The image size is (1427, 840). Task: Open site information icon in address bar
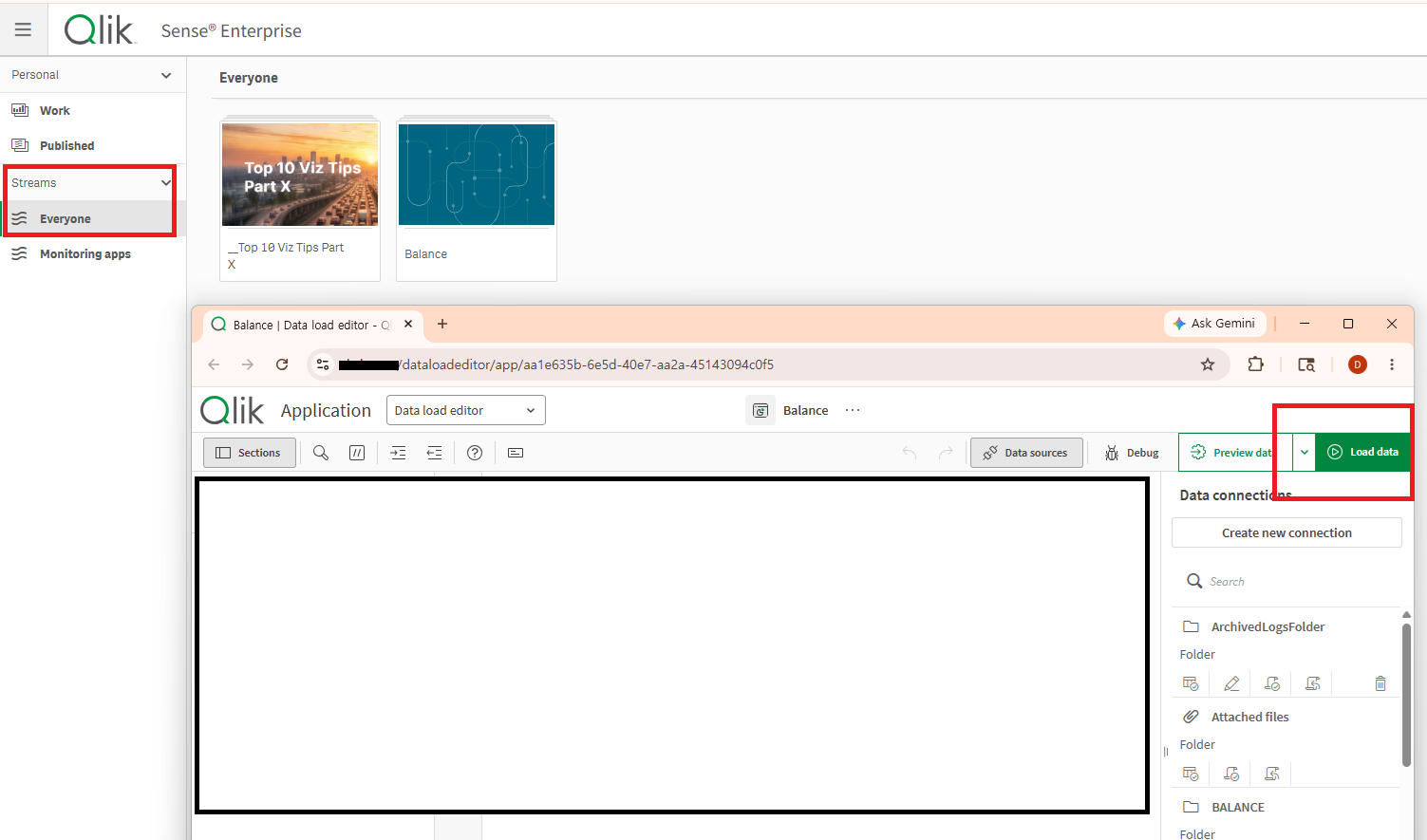(323, 364)
